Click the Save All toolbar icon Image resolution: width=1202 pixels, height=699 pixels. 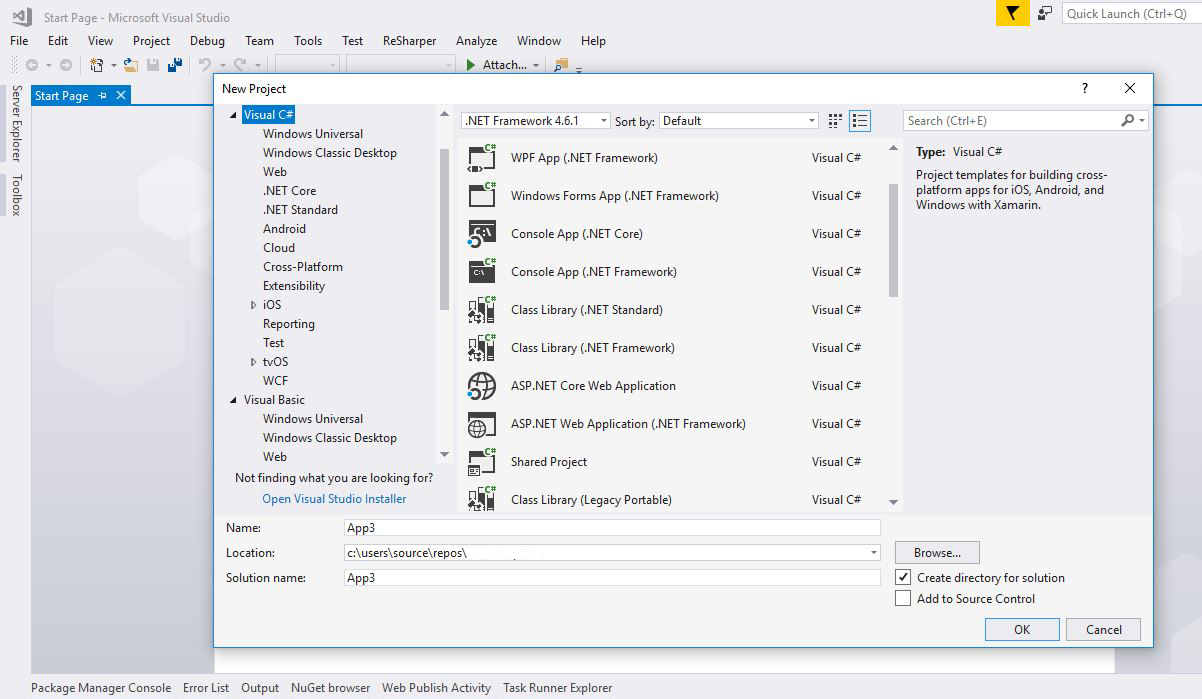(x=175, y=65)
